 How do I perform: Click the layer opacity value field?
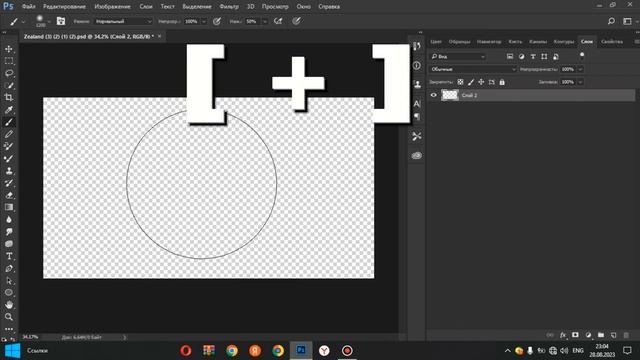click(x=567, y=69)
